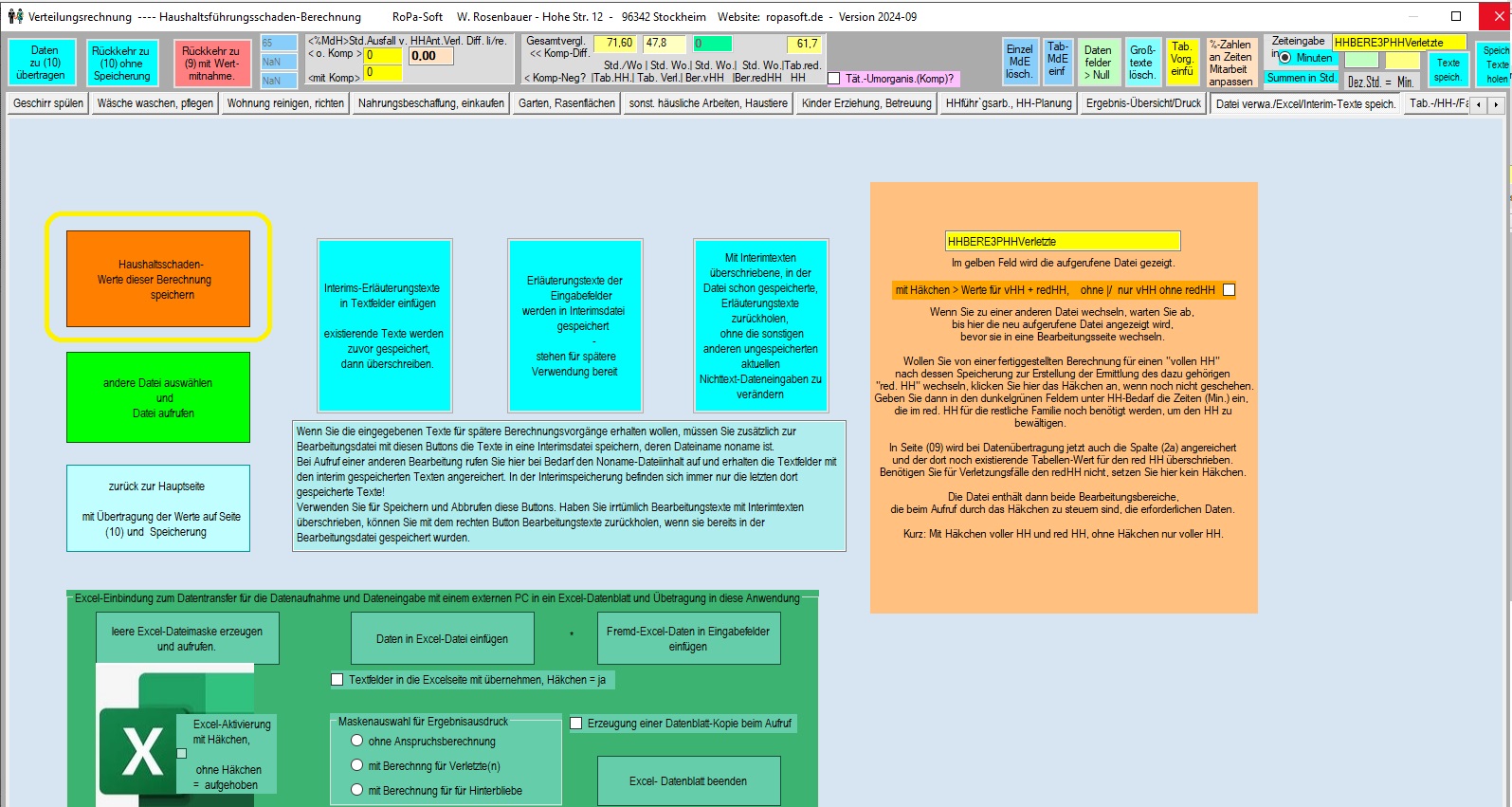Switch to Ergebnis-Übersicht/Druck tab
This screenshot has height=807, width=1512.
tap(1143, 103)
